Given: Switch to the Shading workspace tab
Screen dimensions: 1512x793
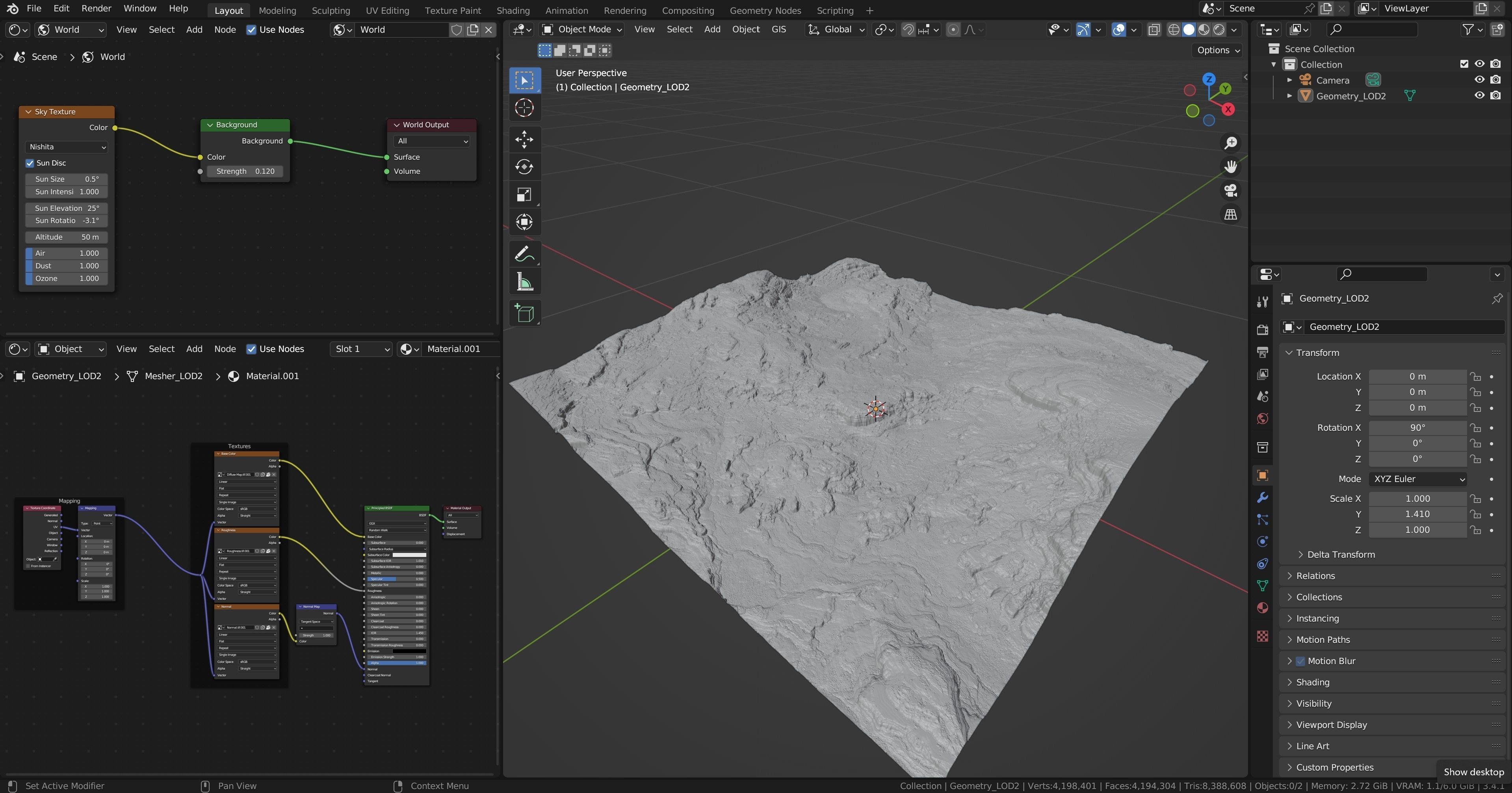Looking at the screenshot, I should [x=513, y=11].
